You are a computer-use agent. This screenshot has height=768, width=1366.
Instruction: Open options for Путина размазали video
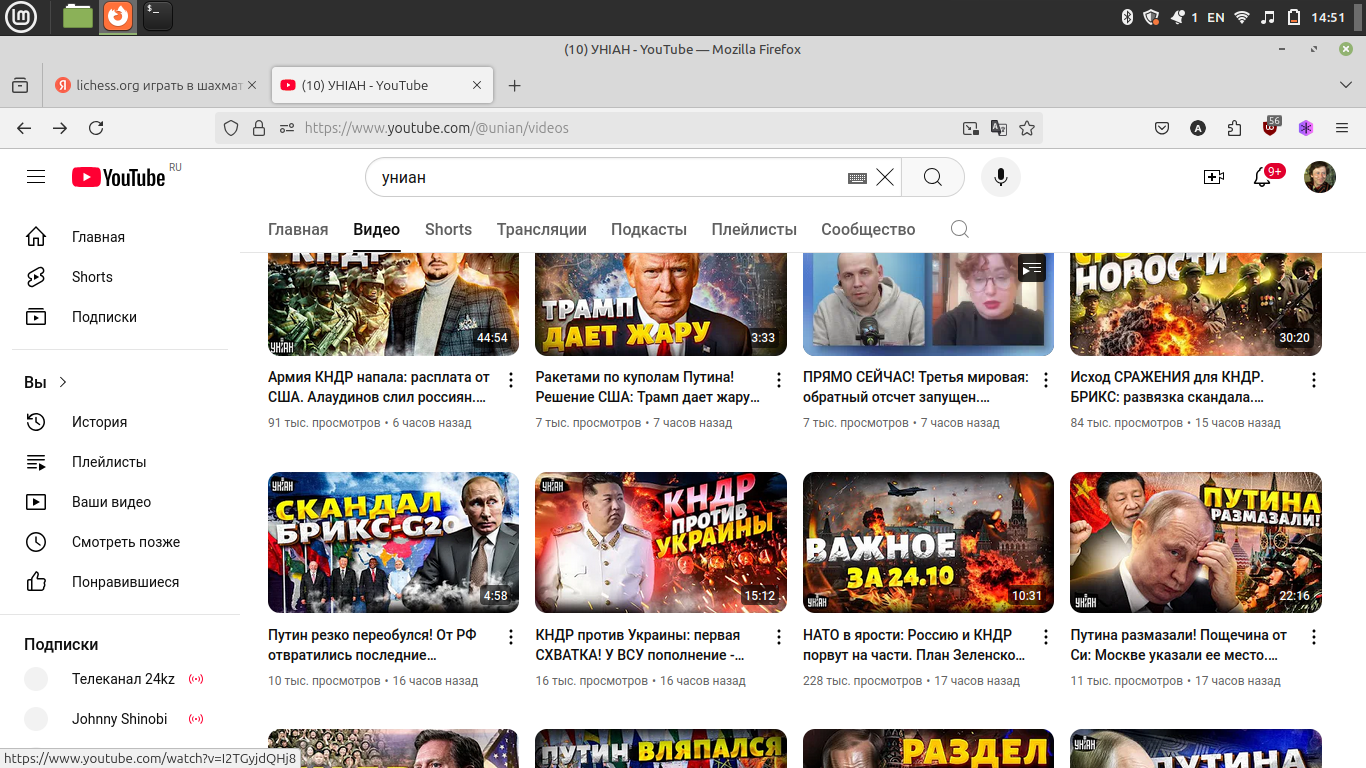coord(1314,637)
